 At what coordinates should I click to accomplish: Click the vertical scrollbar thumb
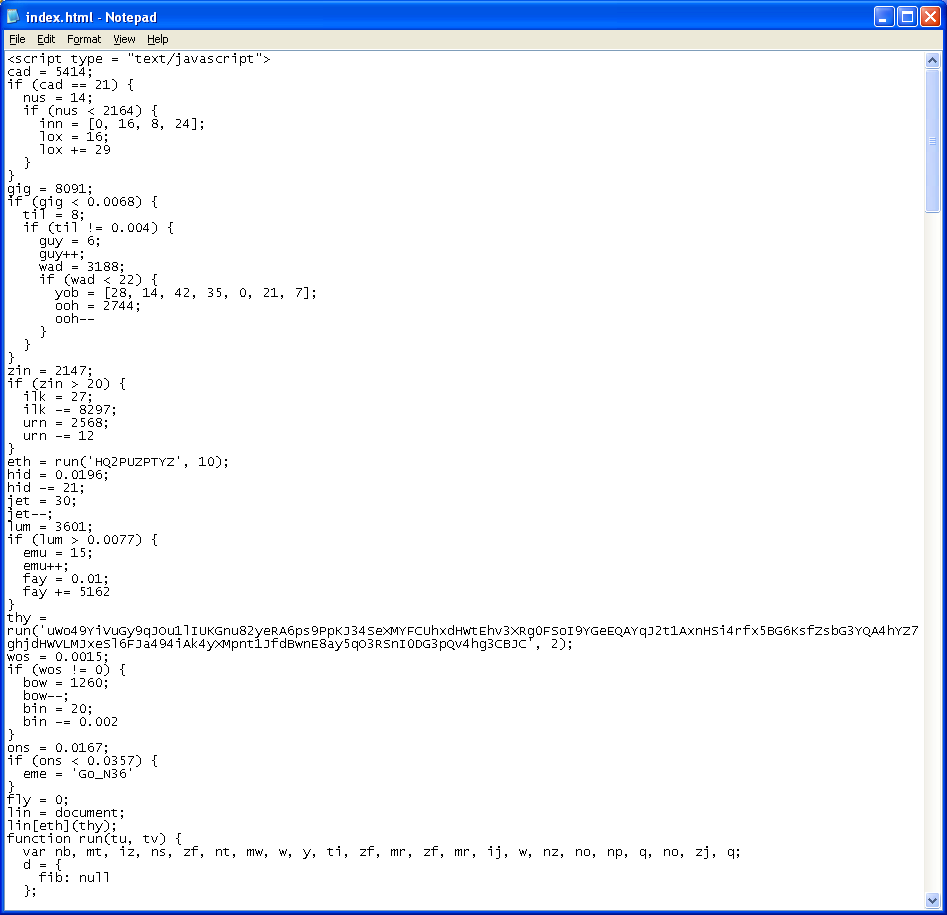click(x=932, y=140)
